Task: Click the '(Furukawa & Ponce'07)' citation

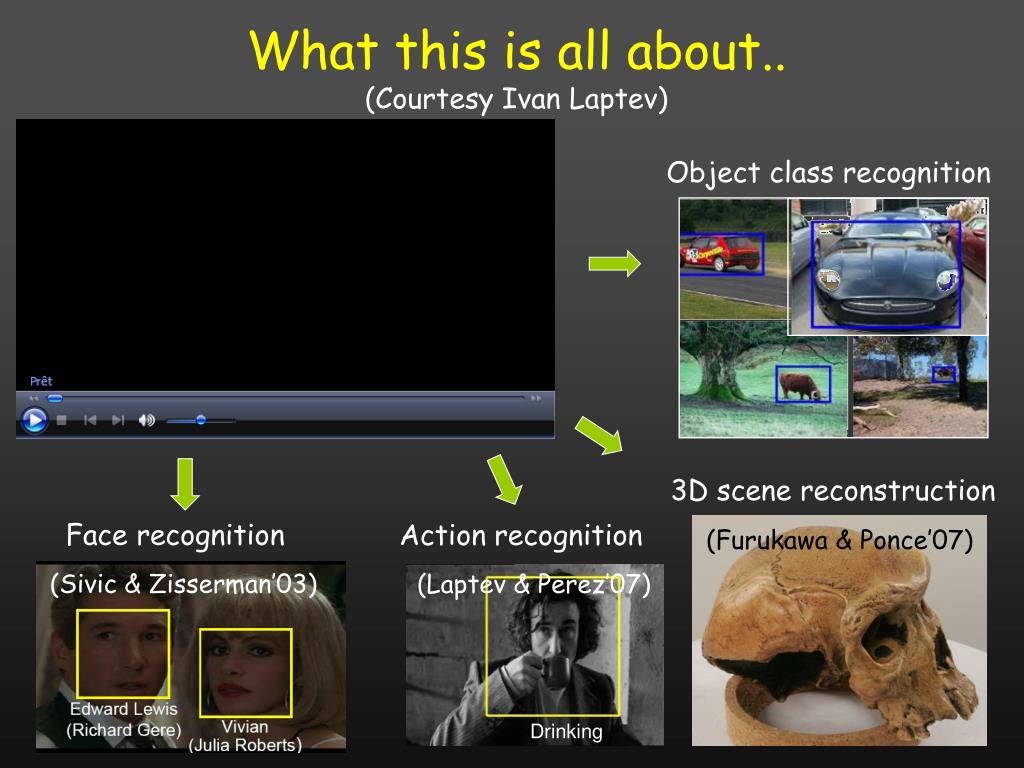Action: coord(840,541)
